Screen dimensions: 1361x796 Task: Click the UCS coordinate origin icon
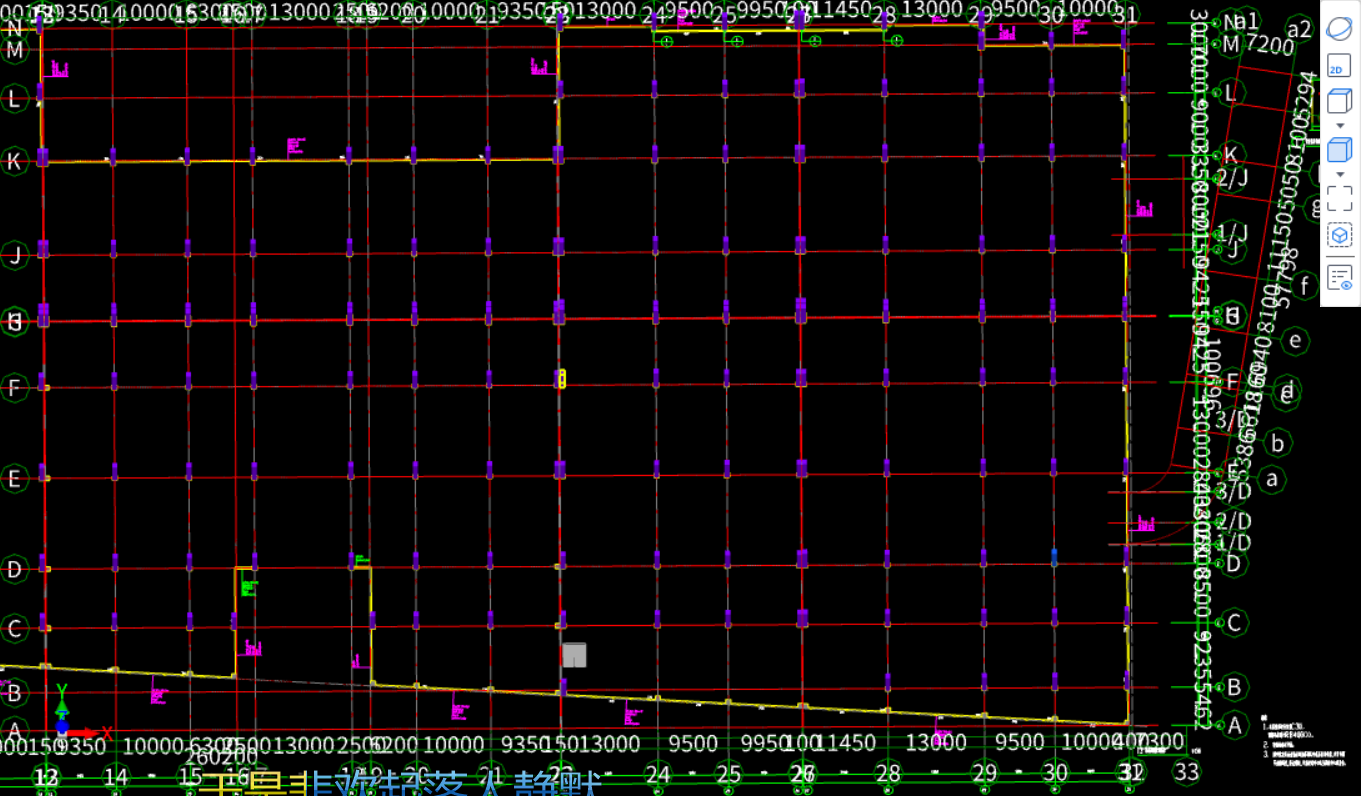point(62,729)
